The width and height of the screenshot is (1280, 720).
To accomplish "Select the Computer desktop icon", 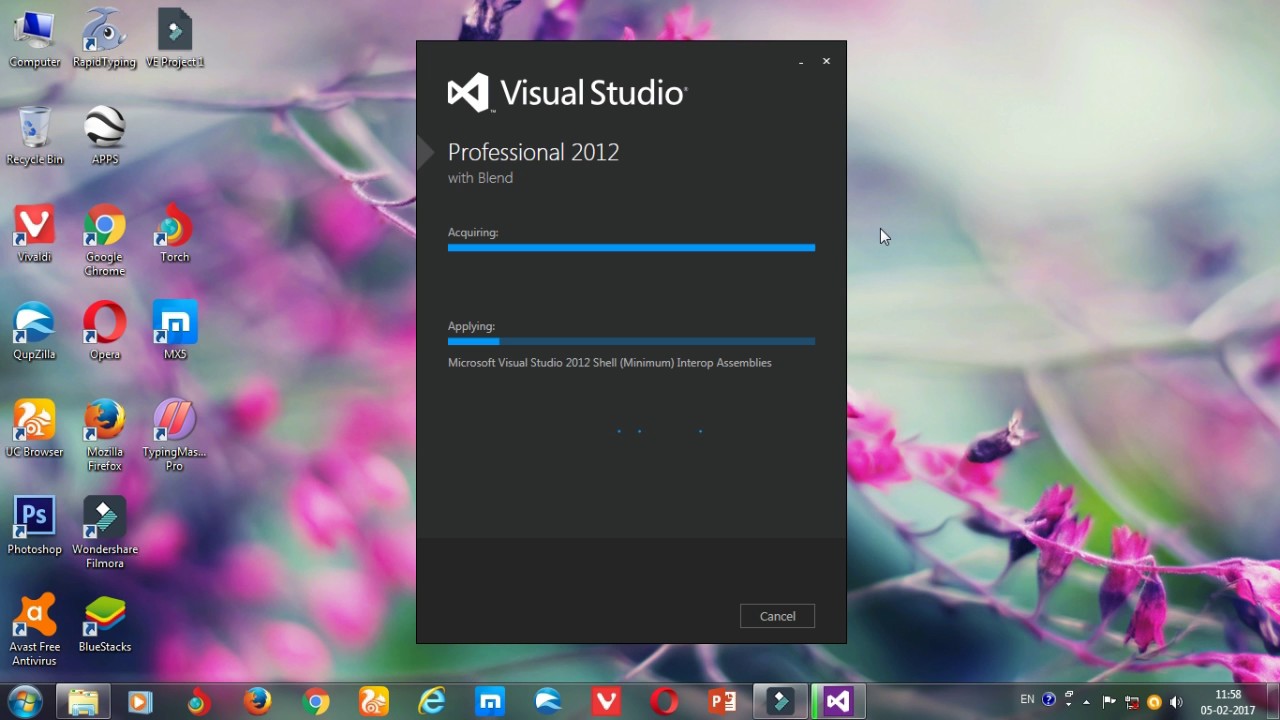I will 35,40.
